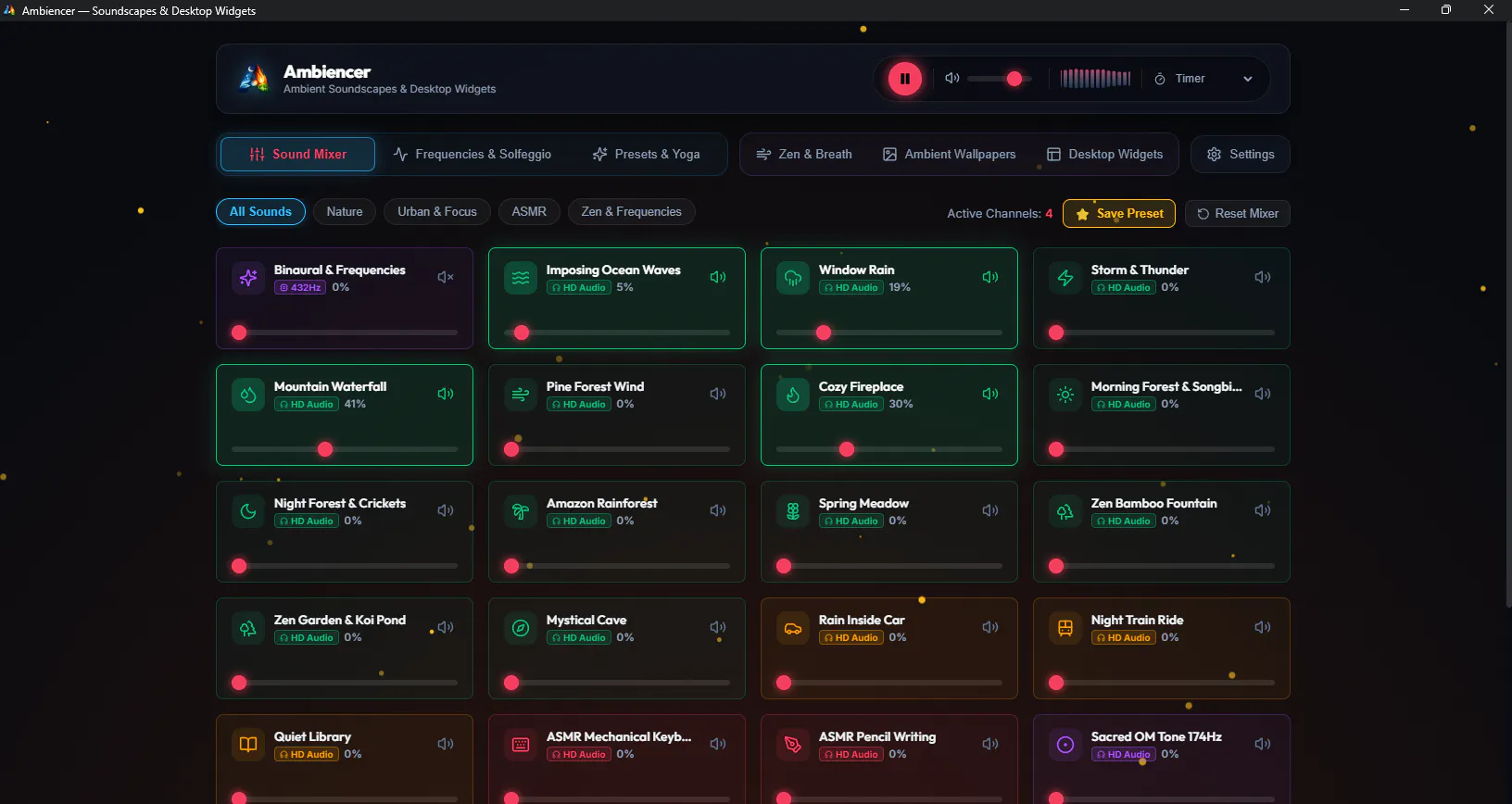The width and height of the screenshot is (1512, 804).
Task: Click the Rain Inside Car icon
Action: coord(793,628)
